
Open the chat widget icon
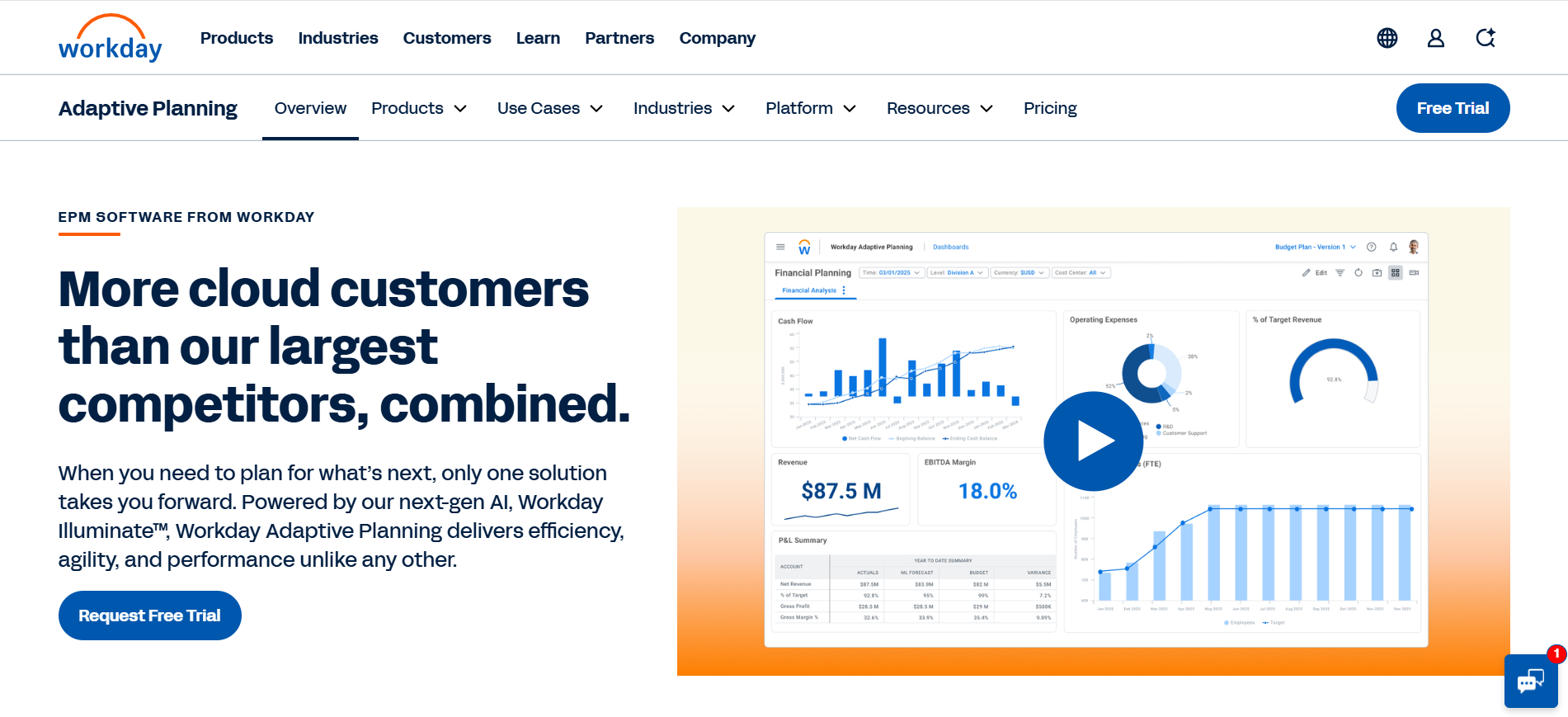[x=1531, y=681]
